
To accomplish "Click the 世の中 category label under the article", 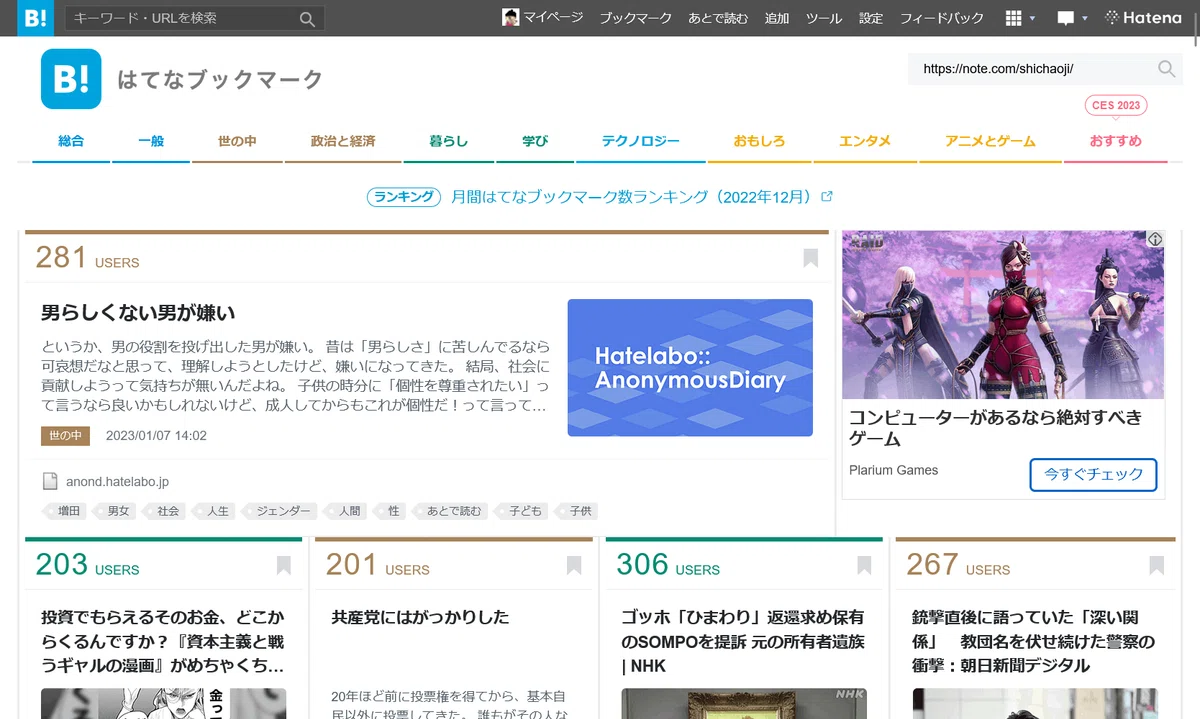I will 66,436.
